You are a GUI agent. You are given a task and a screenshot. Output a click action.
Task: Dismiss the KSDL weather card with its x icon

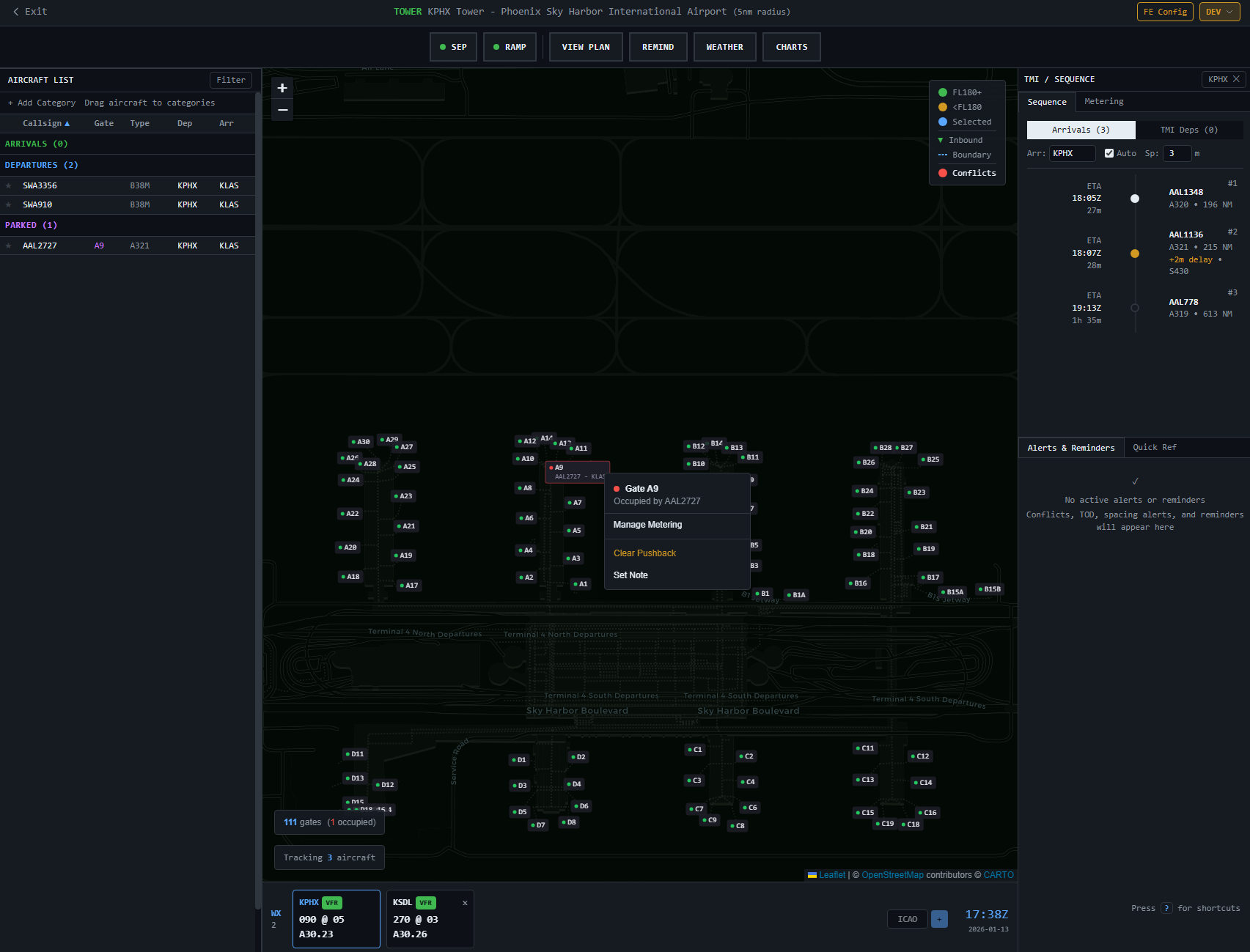click(x=465, y=903)
